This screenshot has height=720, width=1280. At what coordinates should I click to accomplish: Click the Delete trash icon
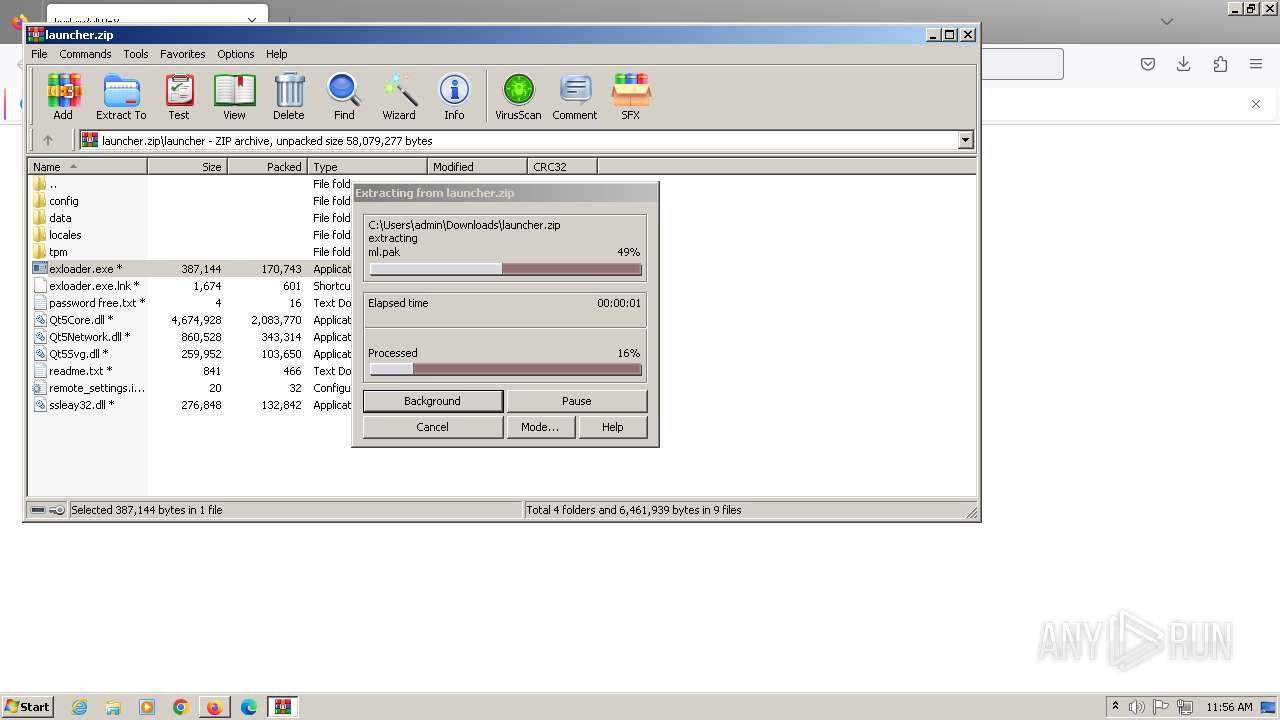(288, 97)
